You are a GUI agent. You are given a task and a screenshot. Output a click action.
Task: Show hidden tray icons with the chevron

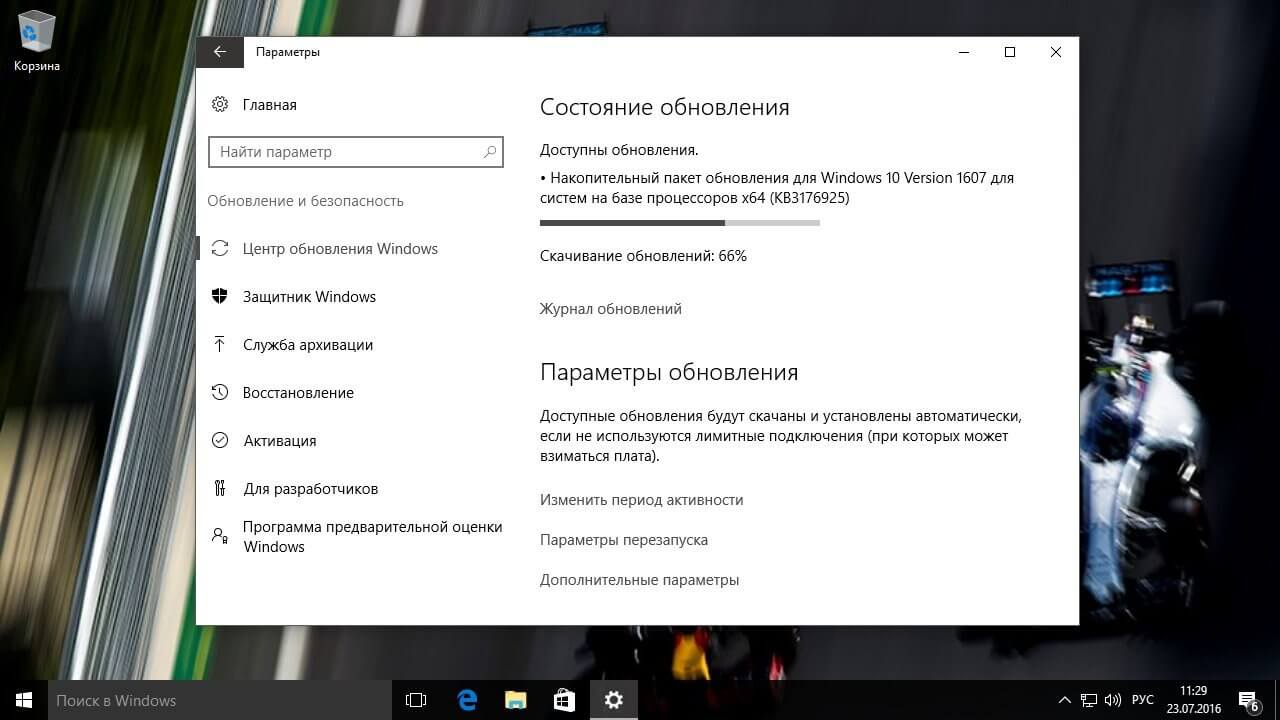tap(1063, 700)
